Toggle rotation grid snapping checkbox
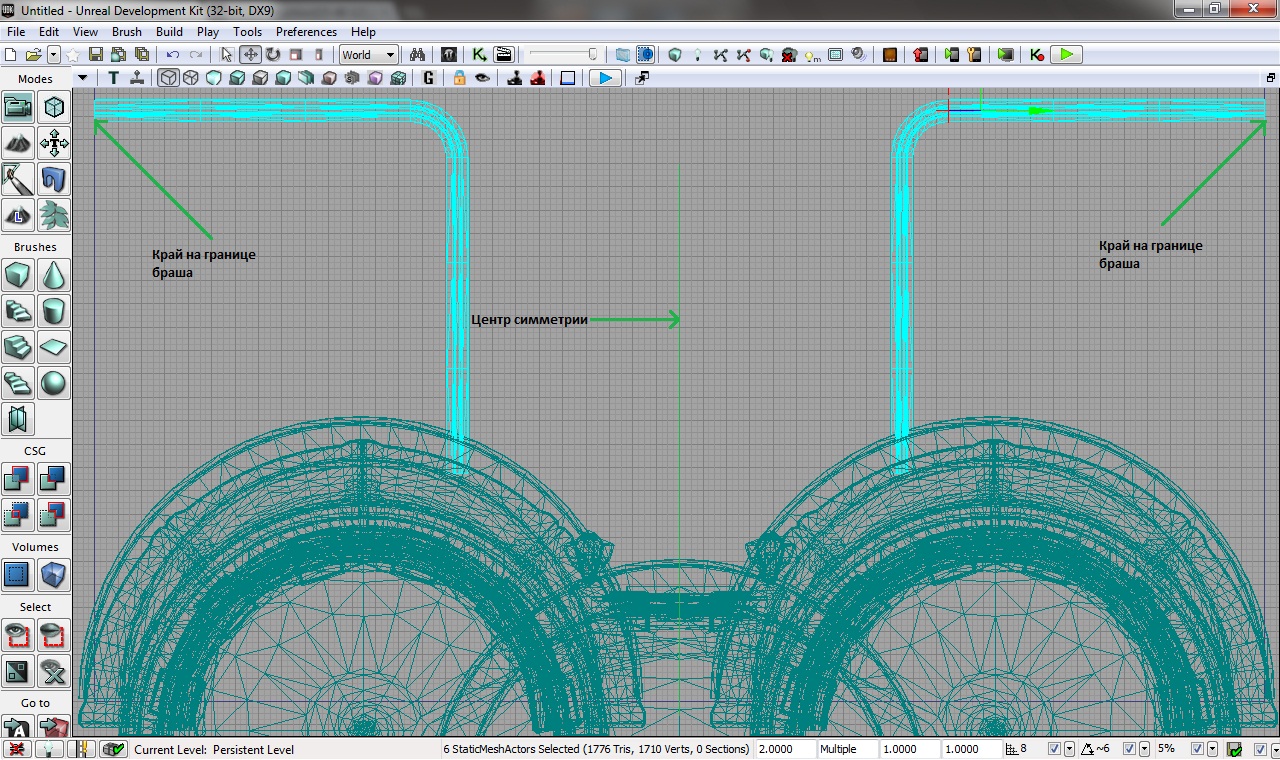This screenshot has width=1280, height=760. tap(1129, 749)
